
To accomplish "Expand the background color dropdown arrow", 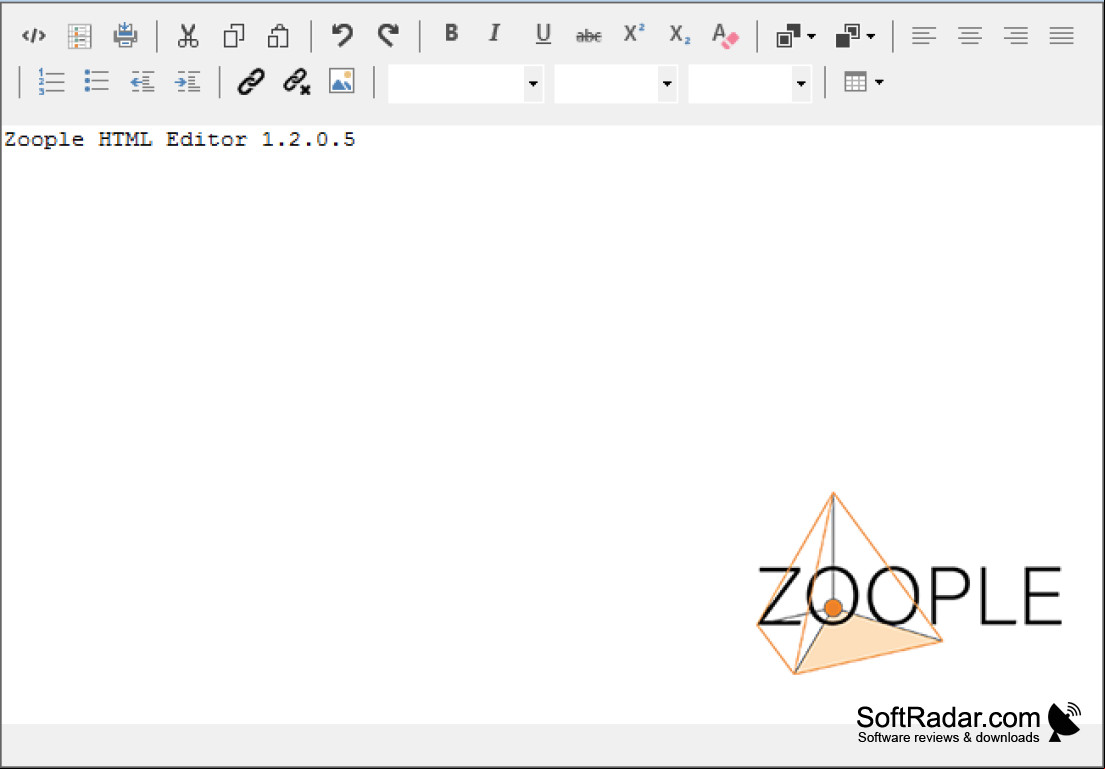I will pyautogui.click(x=871, y=36).
